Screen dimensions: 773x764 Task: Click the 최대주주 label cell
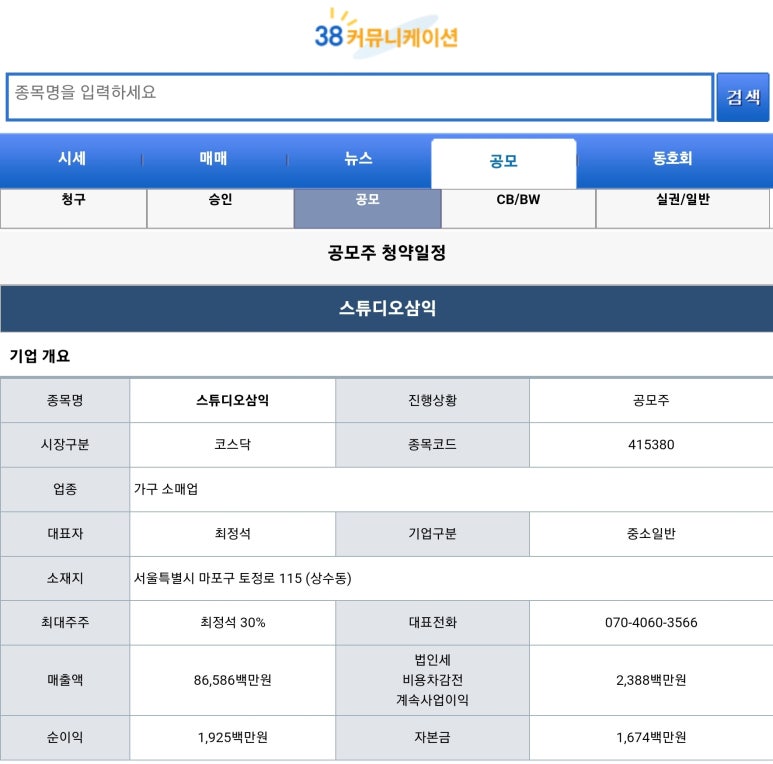(x=65, y=623)
